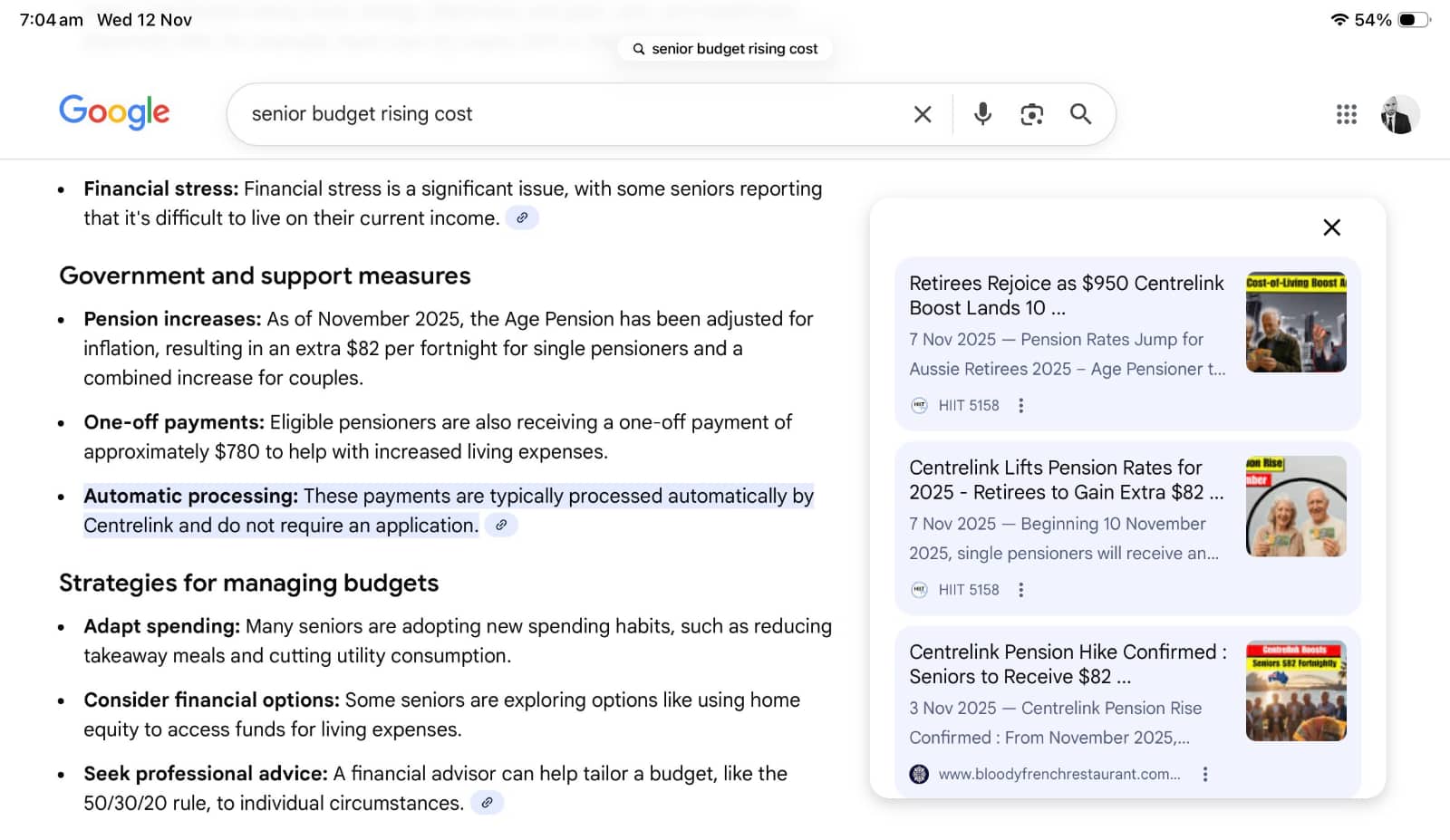Open 'Centrelink Pension Hike Confirmed' article
Viewport: 1450px width, 840px height.
click(x=1067, y=664)
